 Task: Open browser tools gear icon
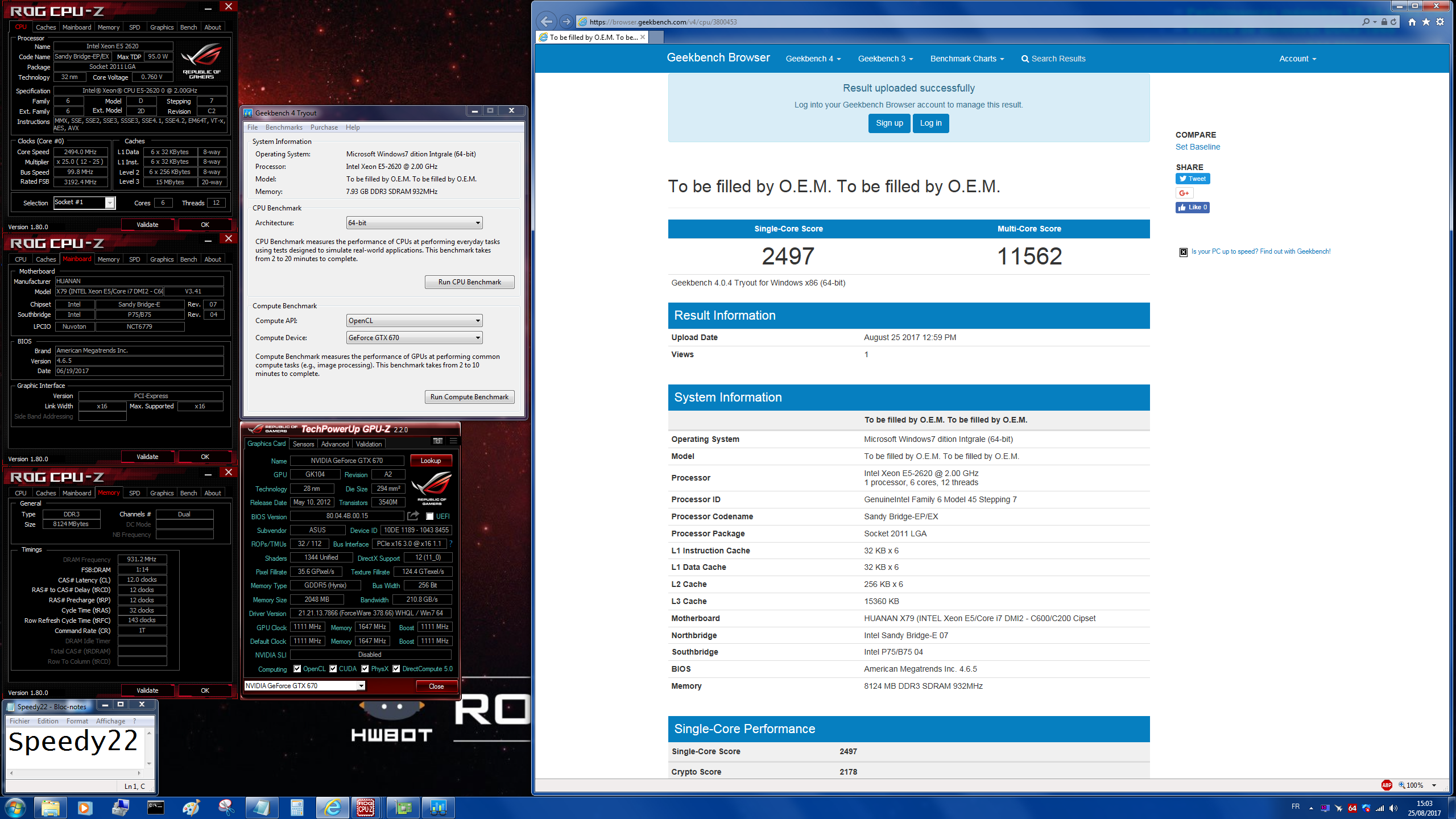(1440, 22)
